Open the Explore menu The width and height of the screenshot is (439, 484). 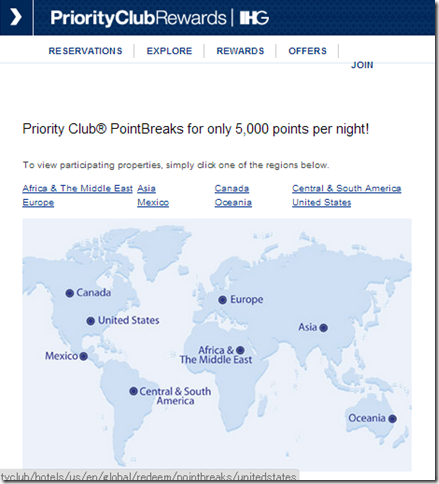click(169, 51)
